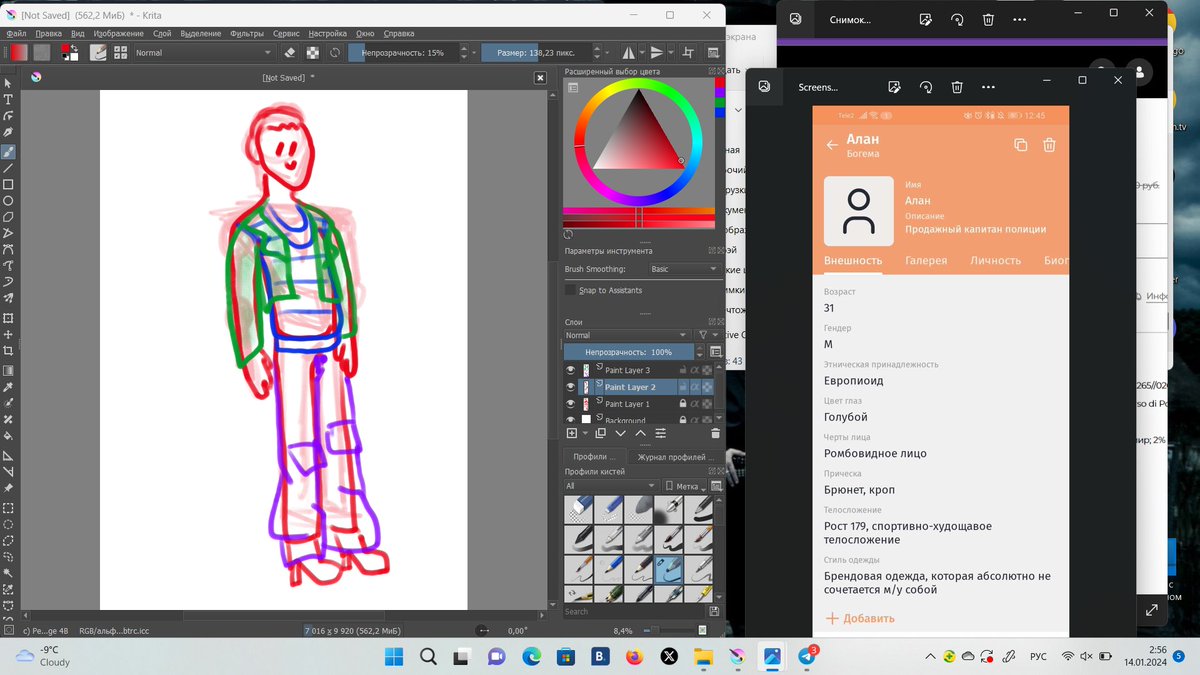Screen dimensions: 1200x675
Task: Open the Настройка menu
Action: point(326,33)
